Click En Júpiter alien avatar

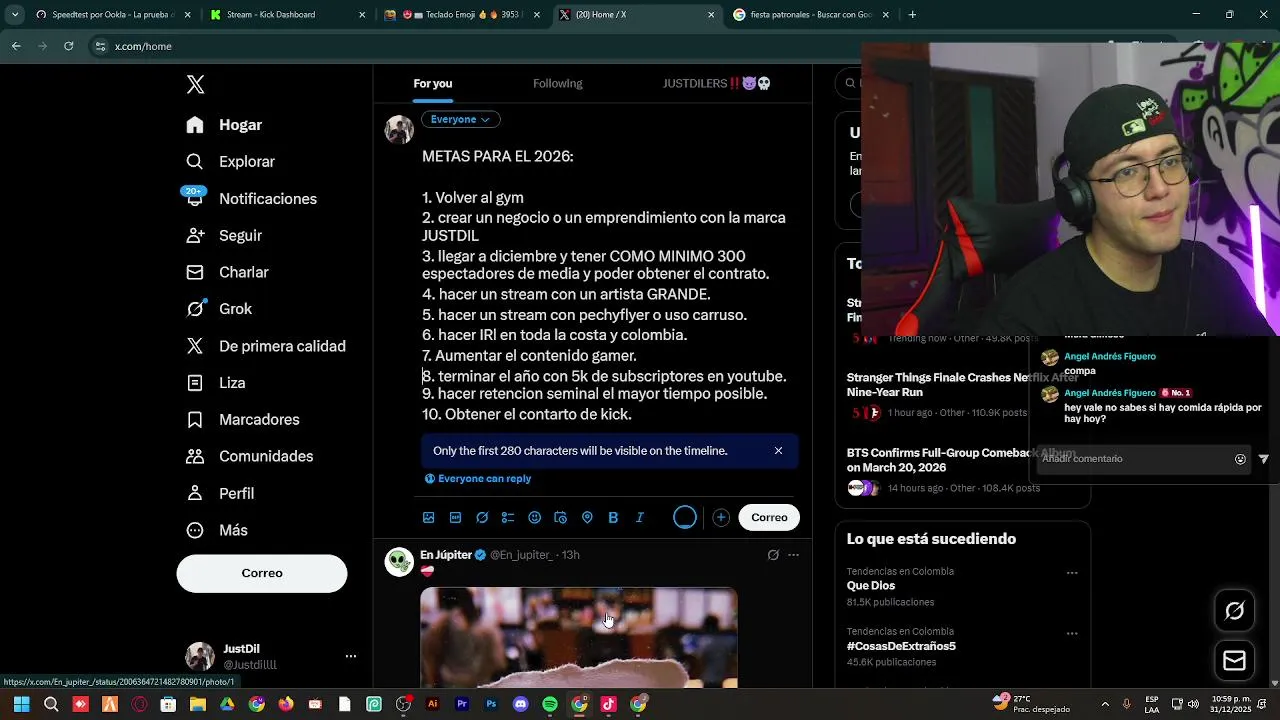400,562
